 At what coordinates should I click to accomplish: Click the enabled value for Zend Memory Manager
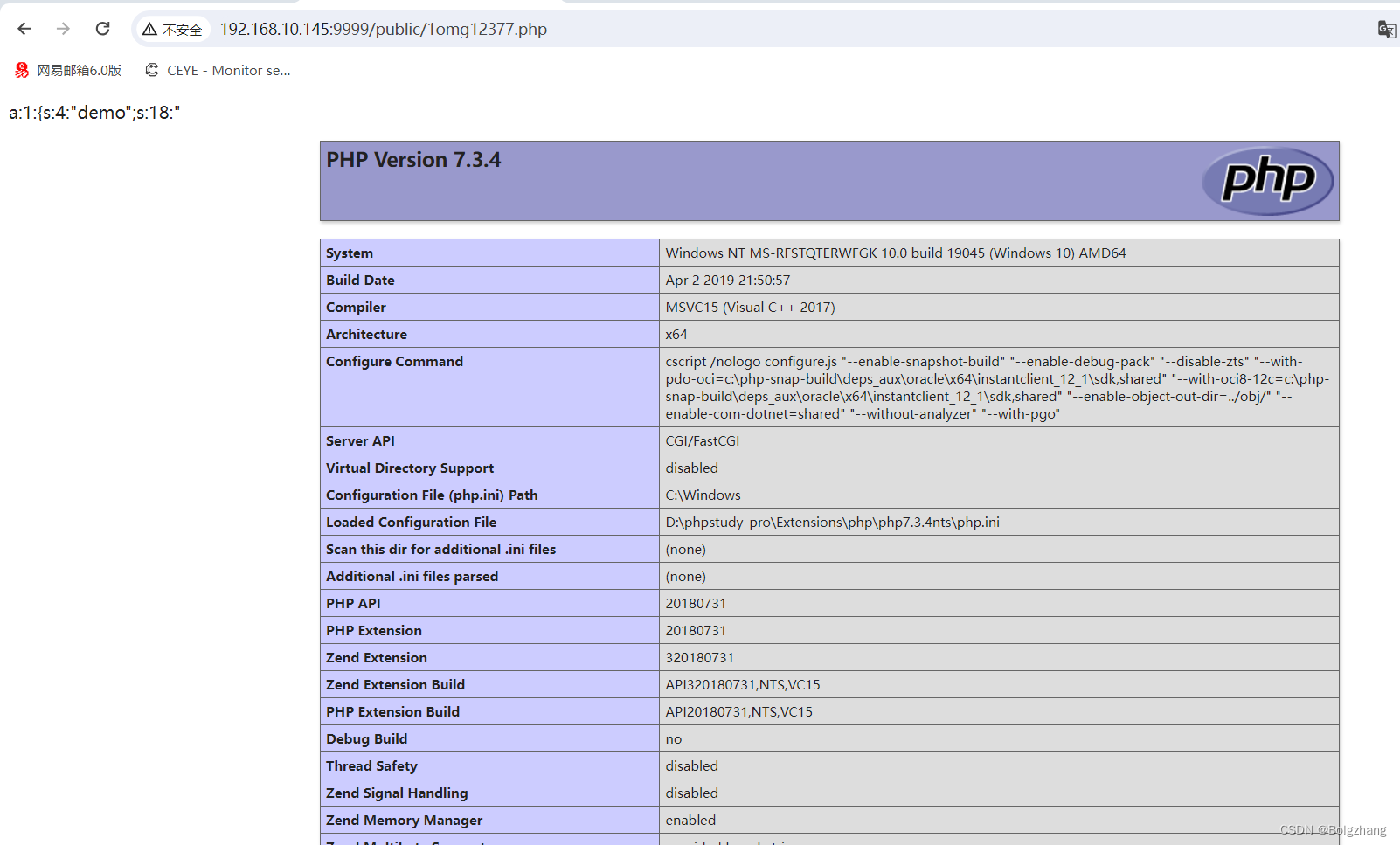point(690,821)
